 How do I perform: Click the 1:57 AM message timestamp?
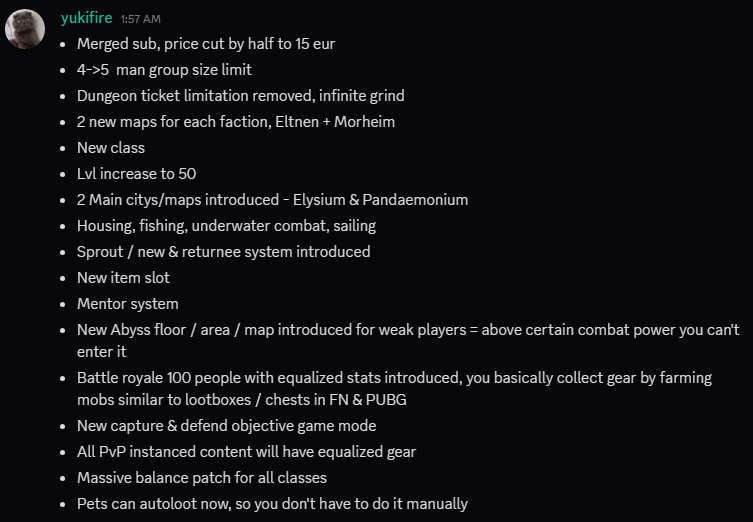click(x=141, y=19)
